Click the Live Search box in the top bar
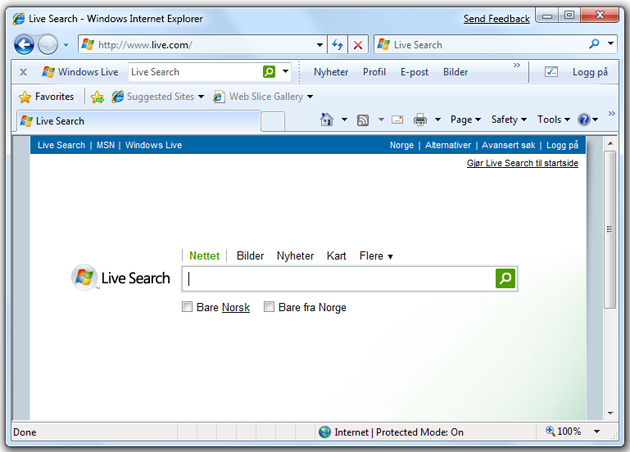 (481, 44)
